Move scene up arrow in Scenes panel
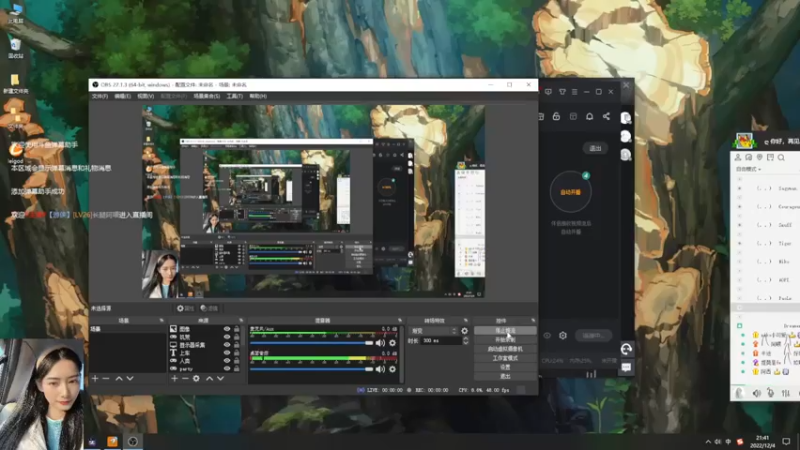Image resolution: width=800 pixels, height=450 pixels. [119, 379]
